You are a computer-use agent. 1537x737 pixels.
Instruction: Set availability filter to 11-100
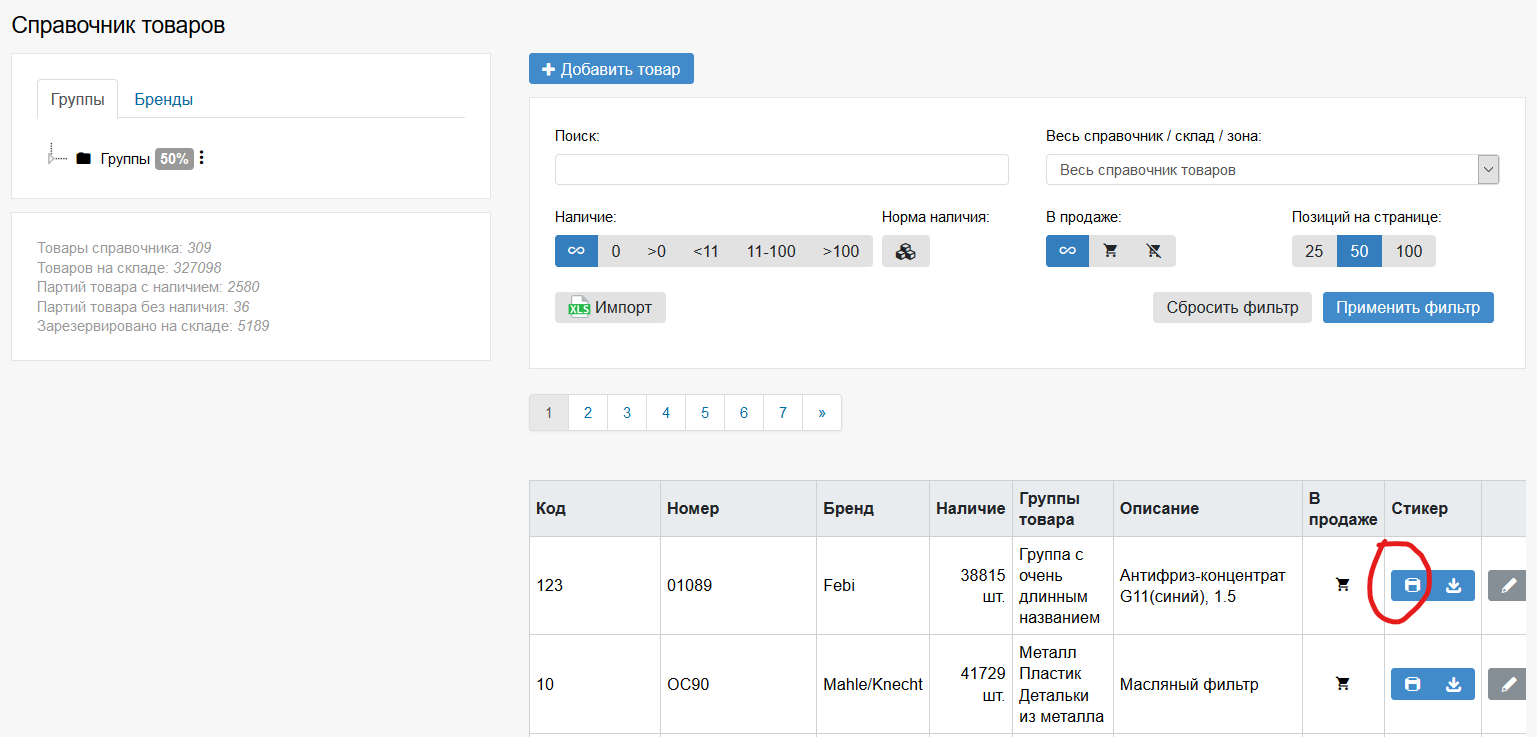tap(771, 252)
